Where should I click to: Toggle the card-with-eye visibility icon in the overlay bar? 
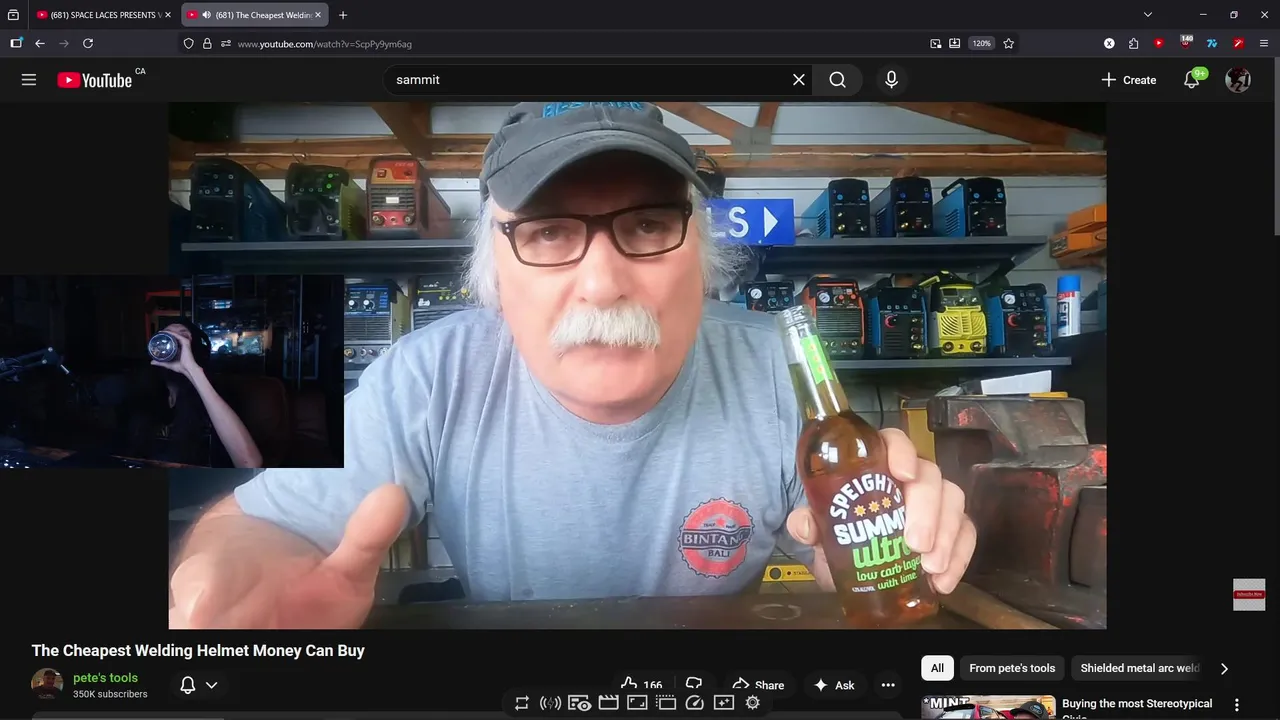[579, 703]
